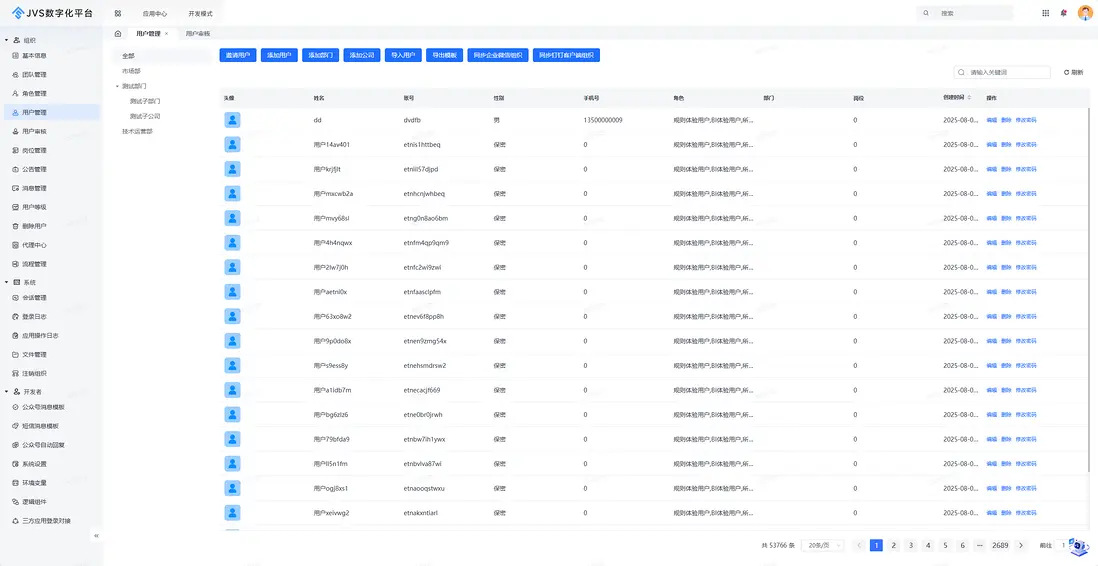This screenshot has height=566, width=1098.
Task: Click 修改密码 in the dvdfb row
Action: click(x=1026, y=120)
